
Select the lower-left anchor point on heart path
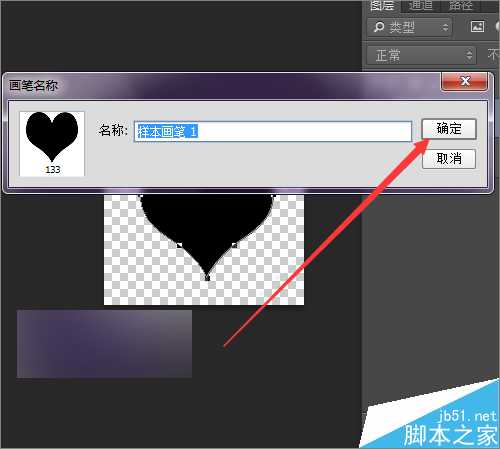[x=180, y=246]
